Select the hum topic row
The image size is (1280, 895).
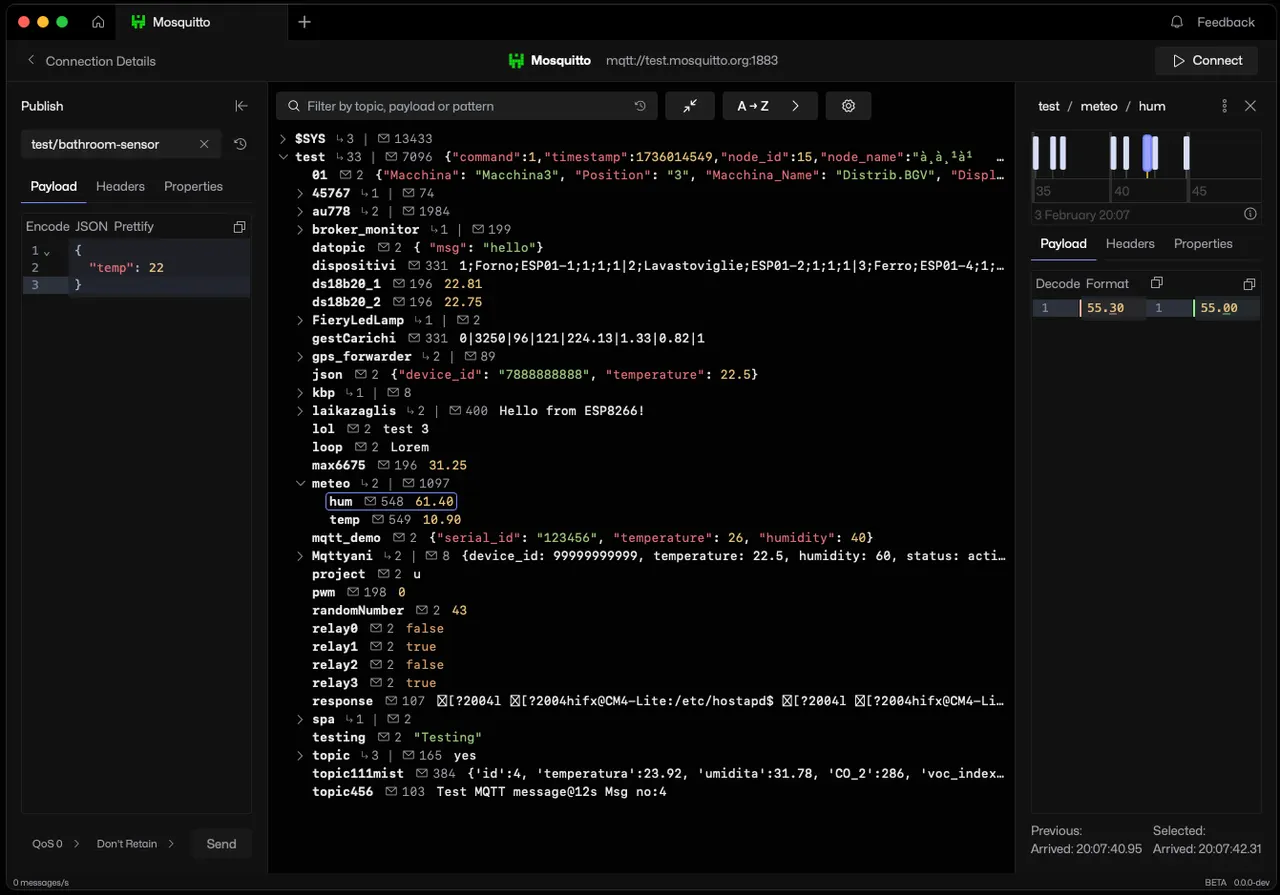coord(392,502)
